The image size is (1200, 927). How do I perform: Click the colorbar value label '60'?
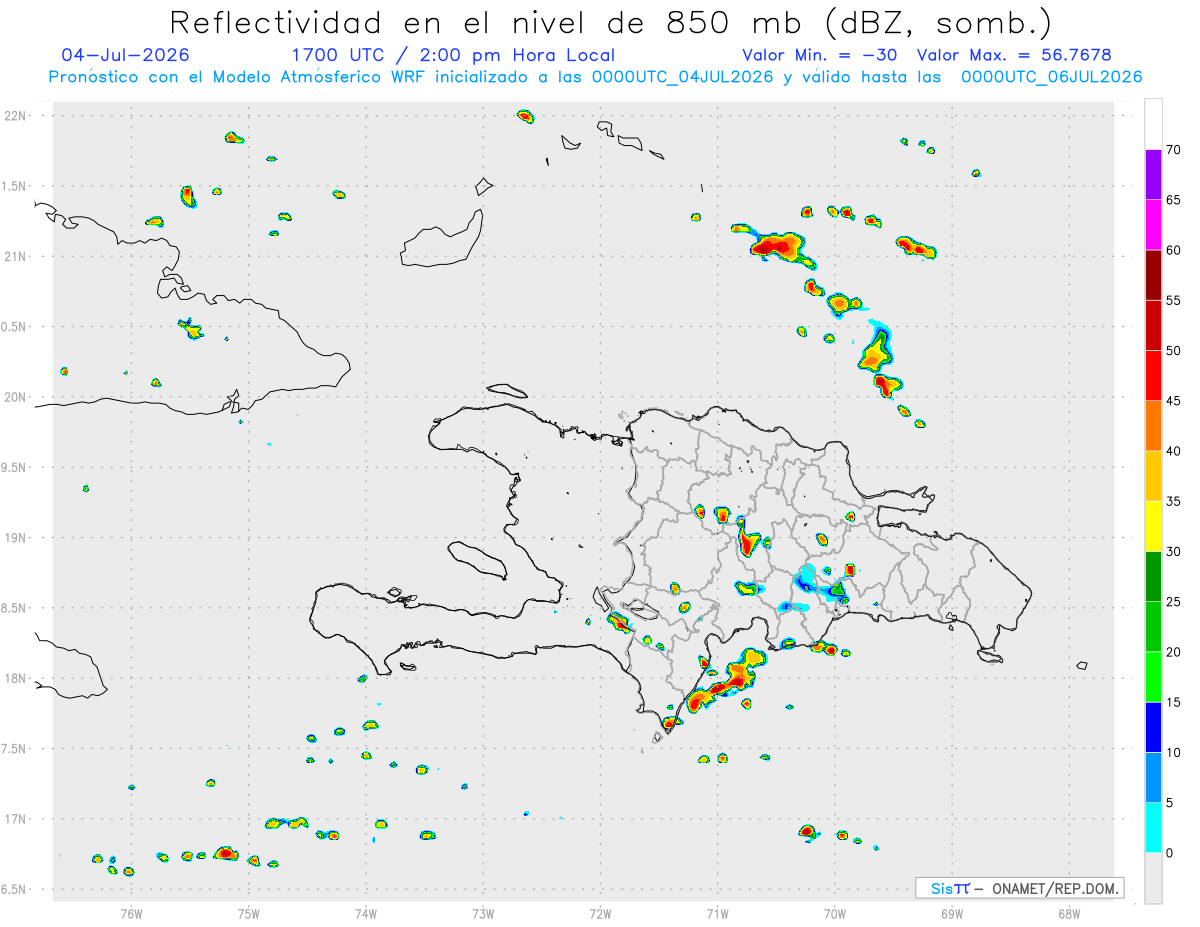1173,250
